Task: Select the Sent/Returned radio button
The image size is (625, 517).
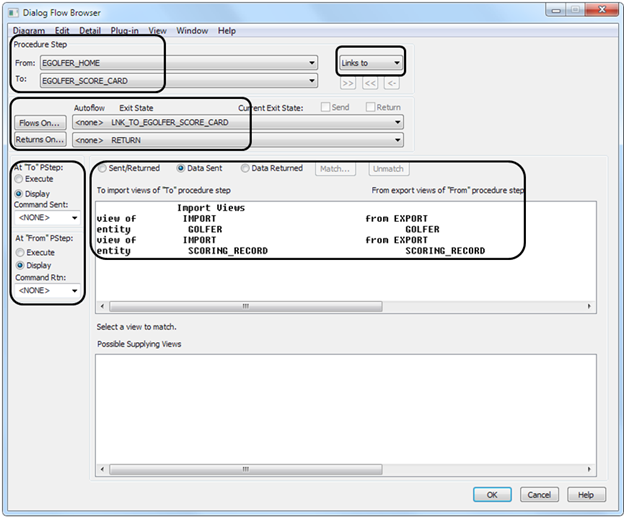Action: pos(102,169)
